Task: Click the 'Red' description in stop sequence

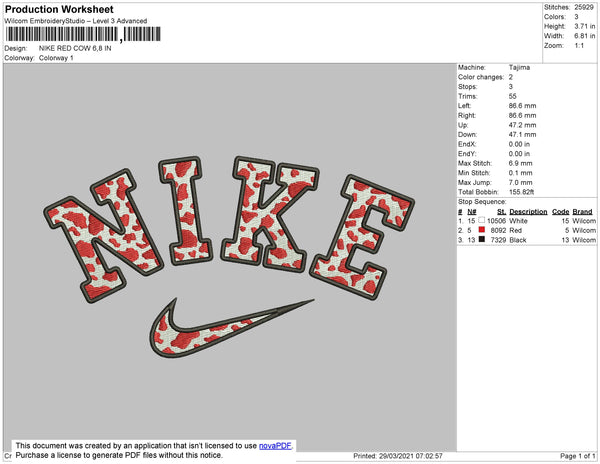Action: click(515, 230)
